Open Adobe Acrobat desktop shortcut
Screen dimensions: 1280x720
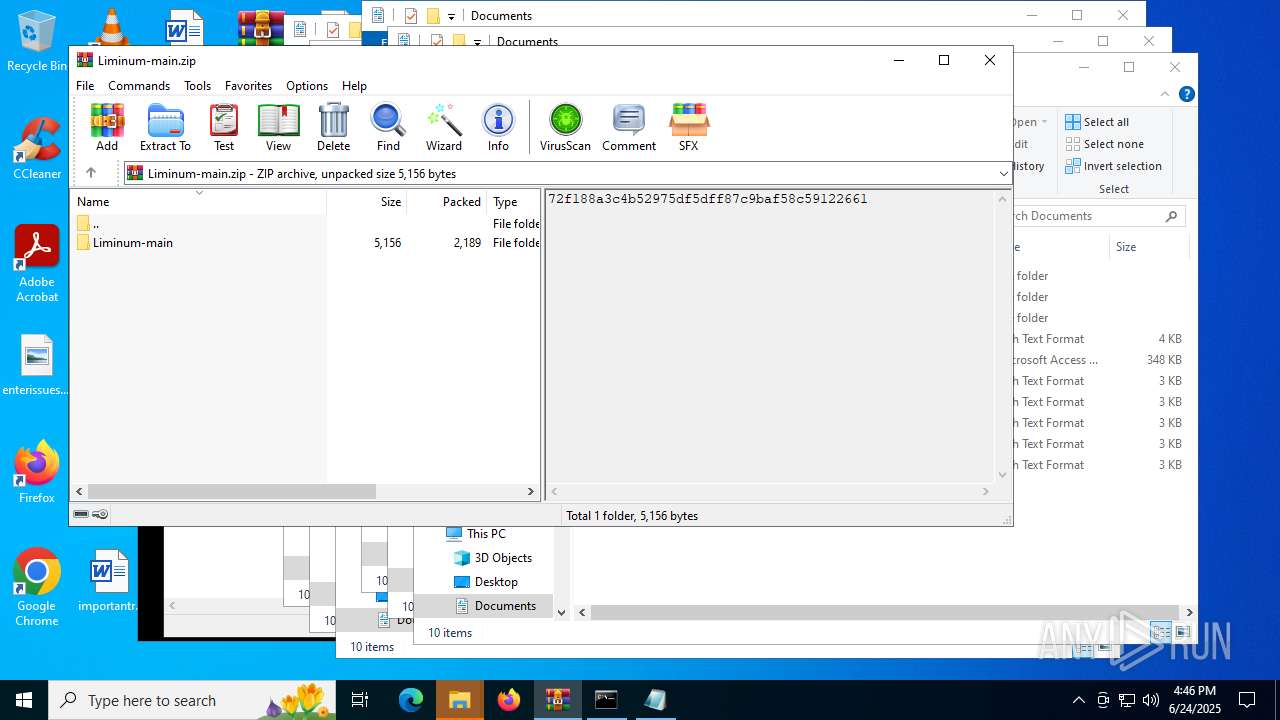tap(37, 263)
